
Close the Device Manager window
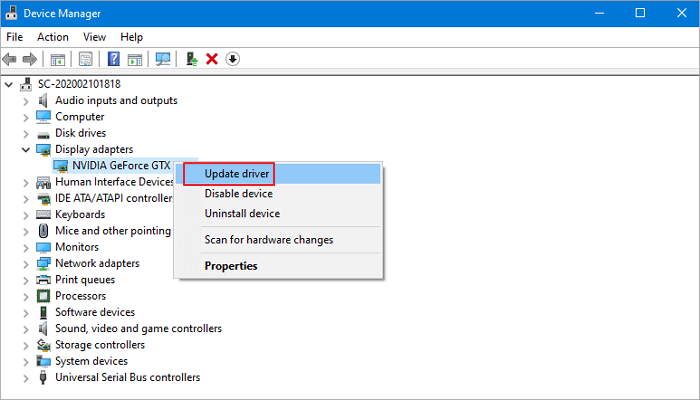(681, 13)
